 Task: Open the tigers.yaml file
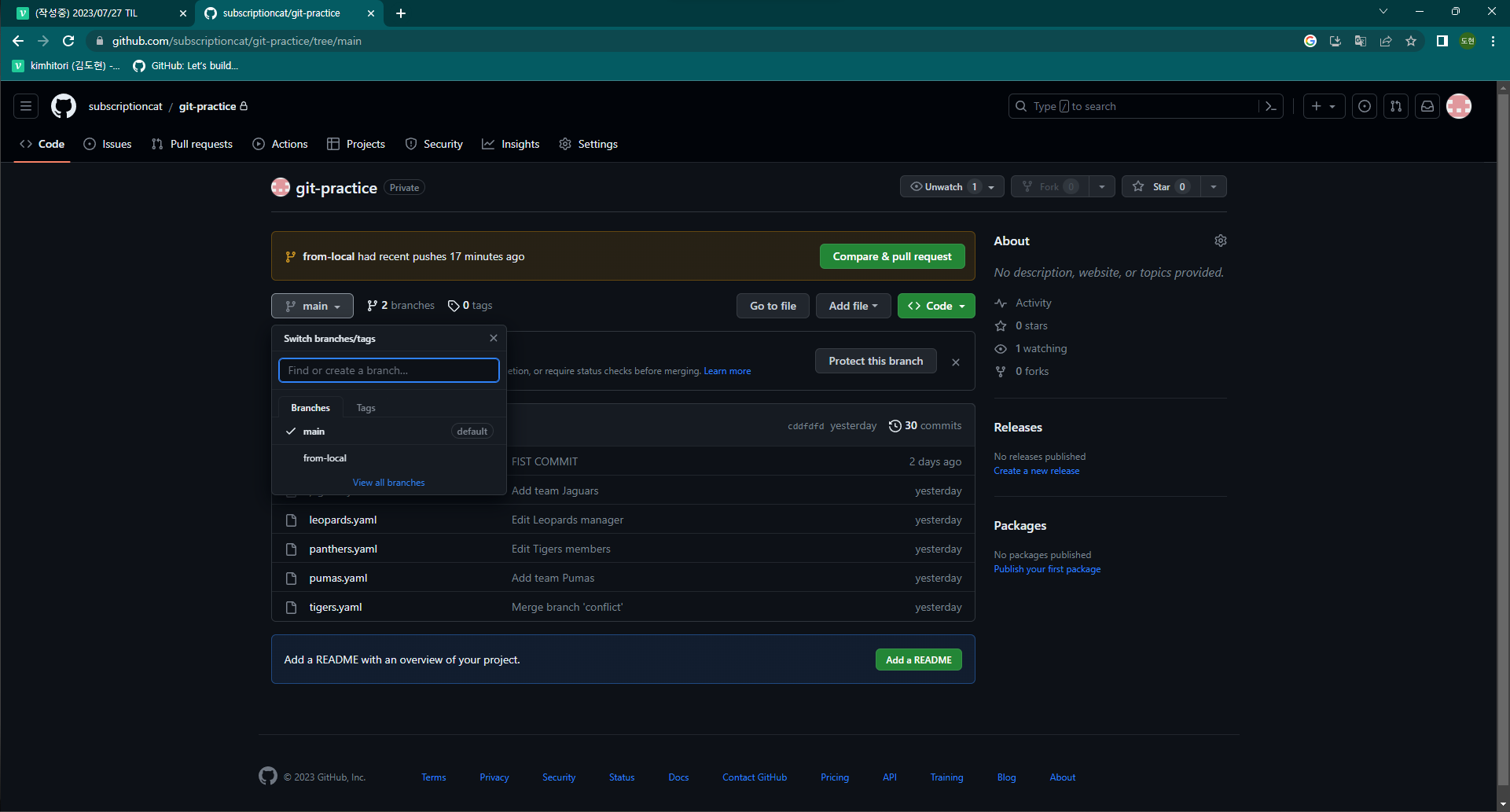[336, 607]
